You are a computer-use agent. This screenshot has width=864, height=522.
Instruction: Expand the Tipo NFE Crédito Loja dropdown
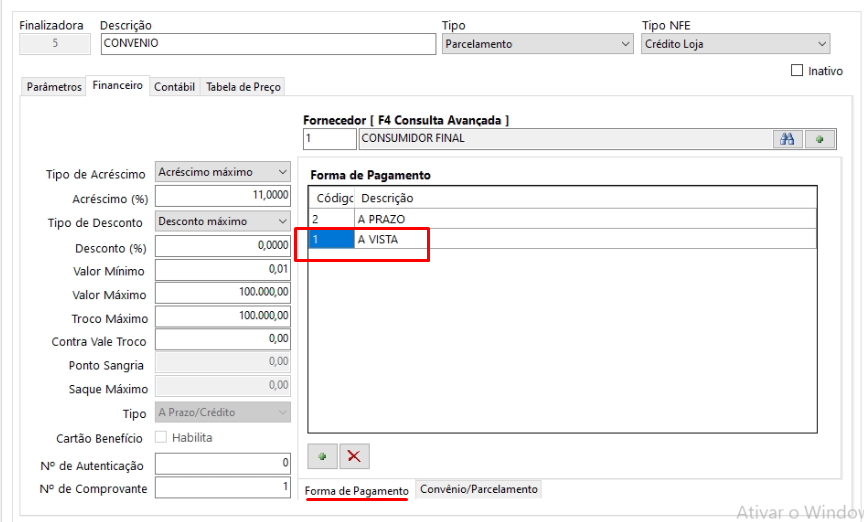(x=735, y=44)
